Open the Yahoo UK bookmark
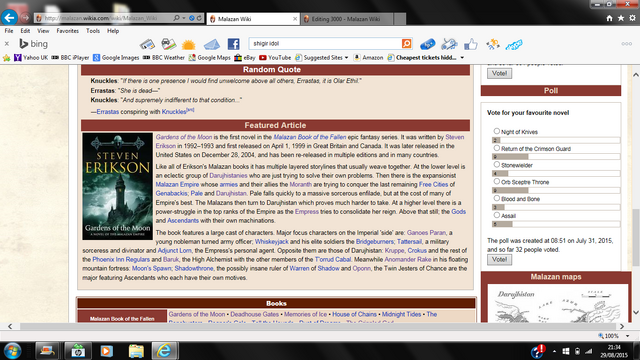640x360 pixels. click(x=31, y=58)
